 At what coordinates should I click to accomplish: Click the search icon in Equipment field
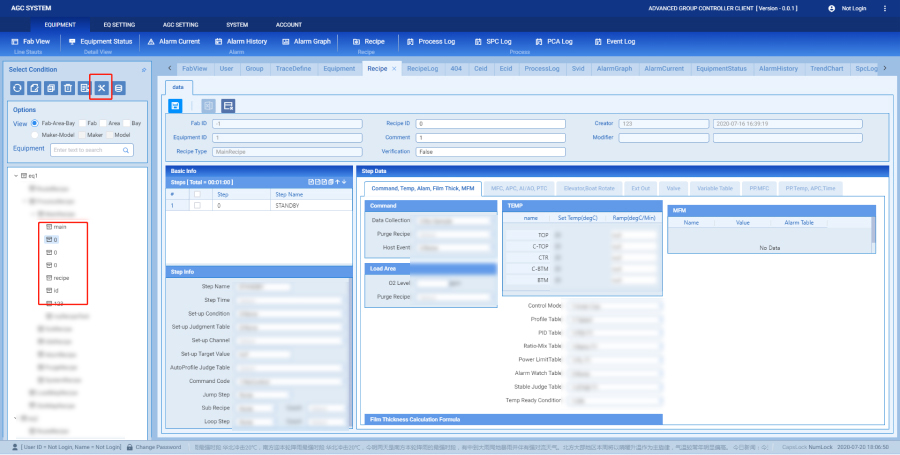click(x=127, y=150)
